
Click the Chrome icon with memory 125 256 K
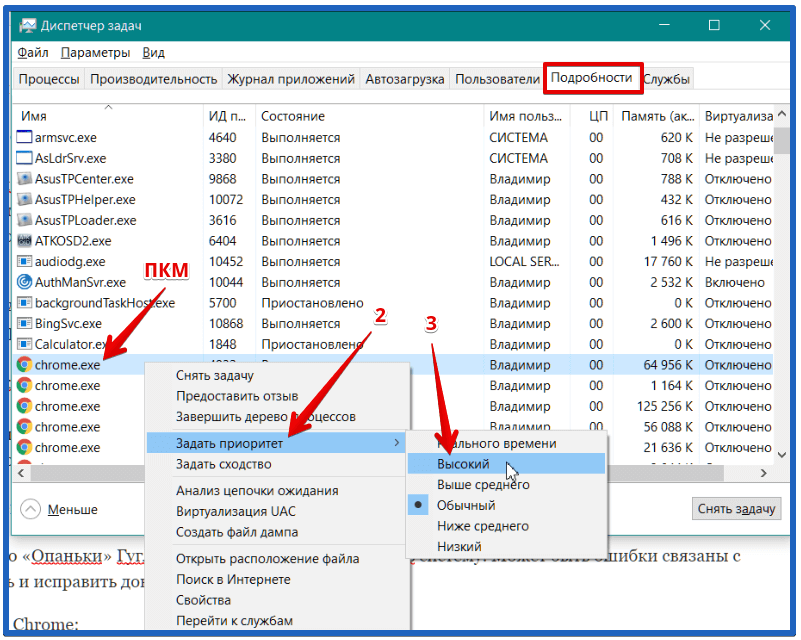point(24,406)
